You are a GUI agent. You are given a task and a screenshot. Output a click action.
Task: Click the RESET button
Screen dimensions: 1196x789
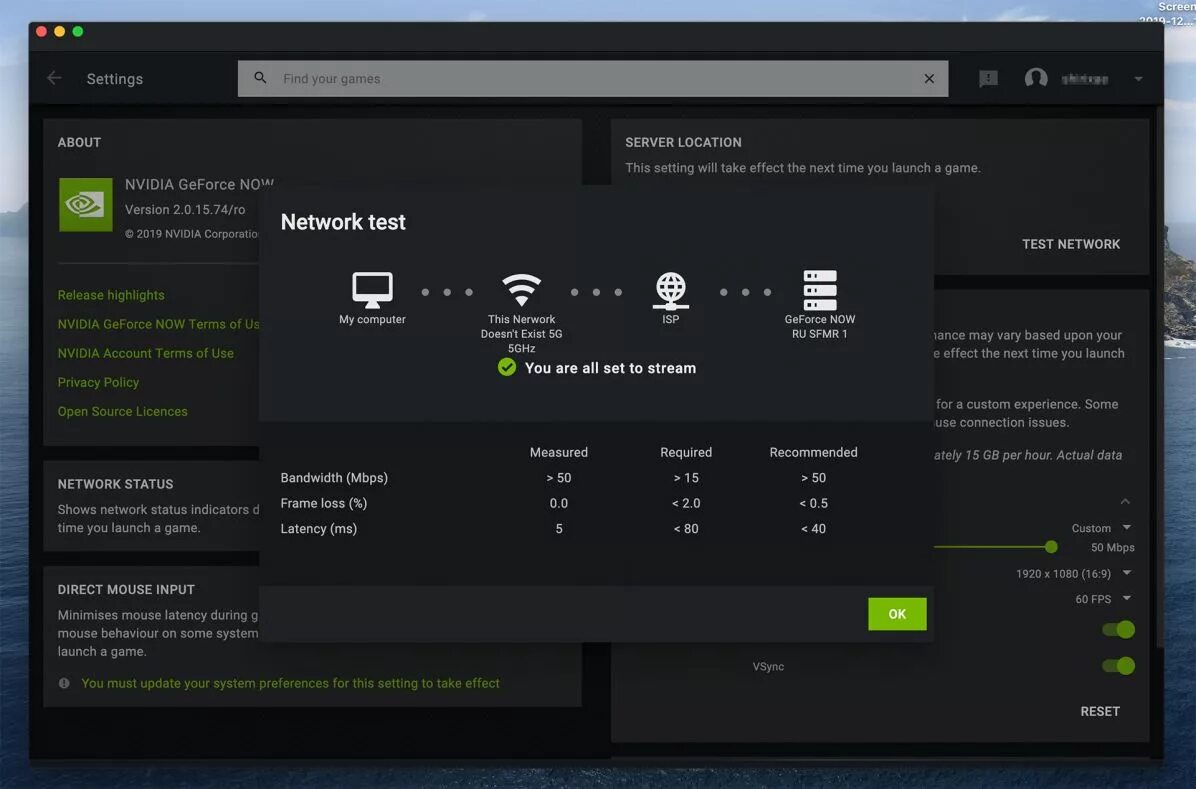[1100, 711]
